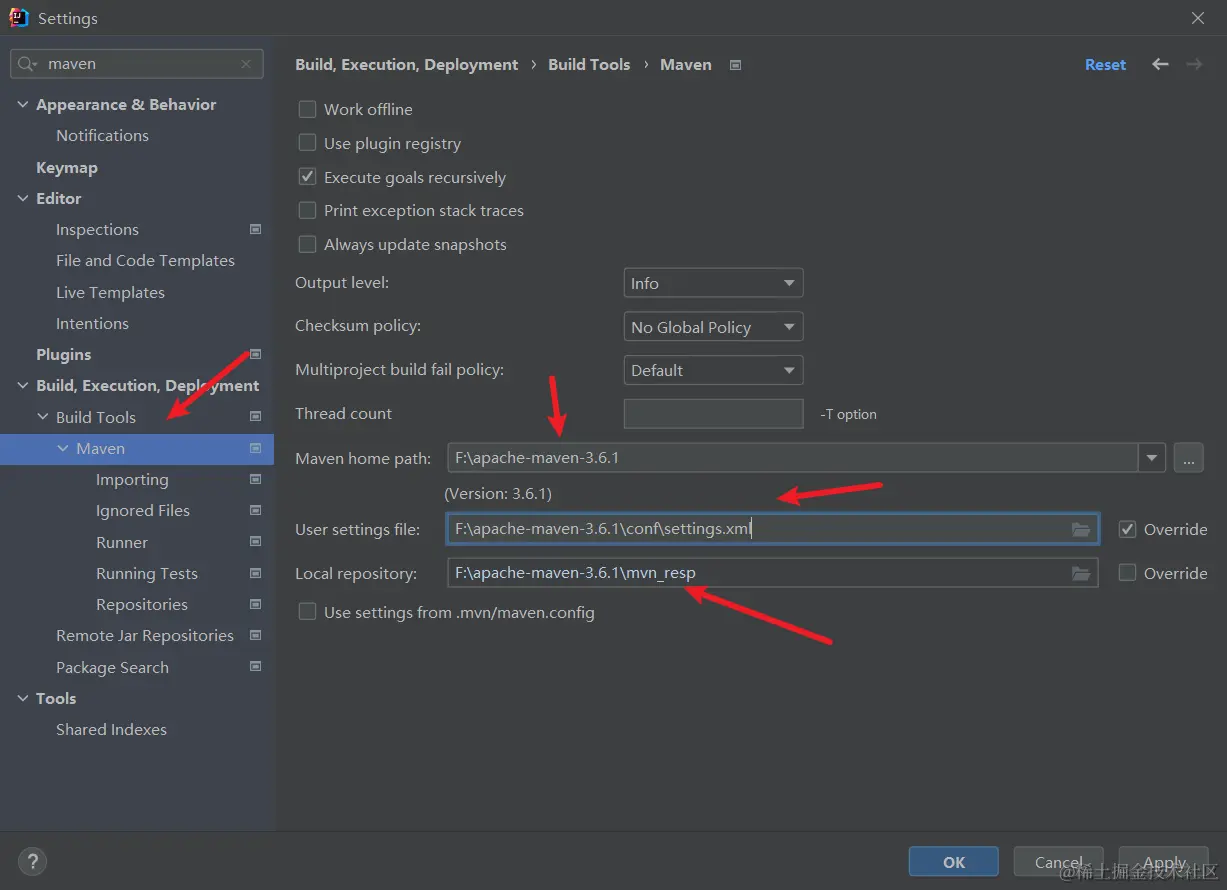Image resolution: width=1227 pixels, height=890 pixels.
Task: Click the clear search icon in search box
Action: coord(246,64)
